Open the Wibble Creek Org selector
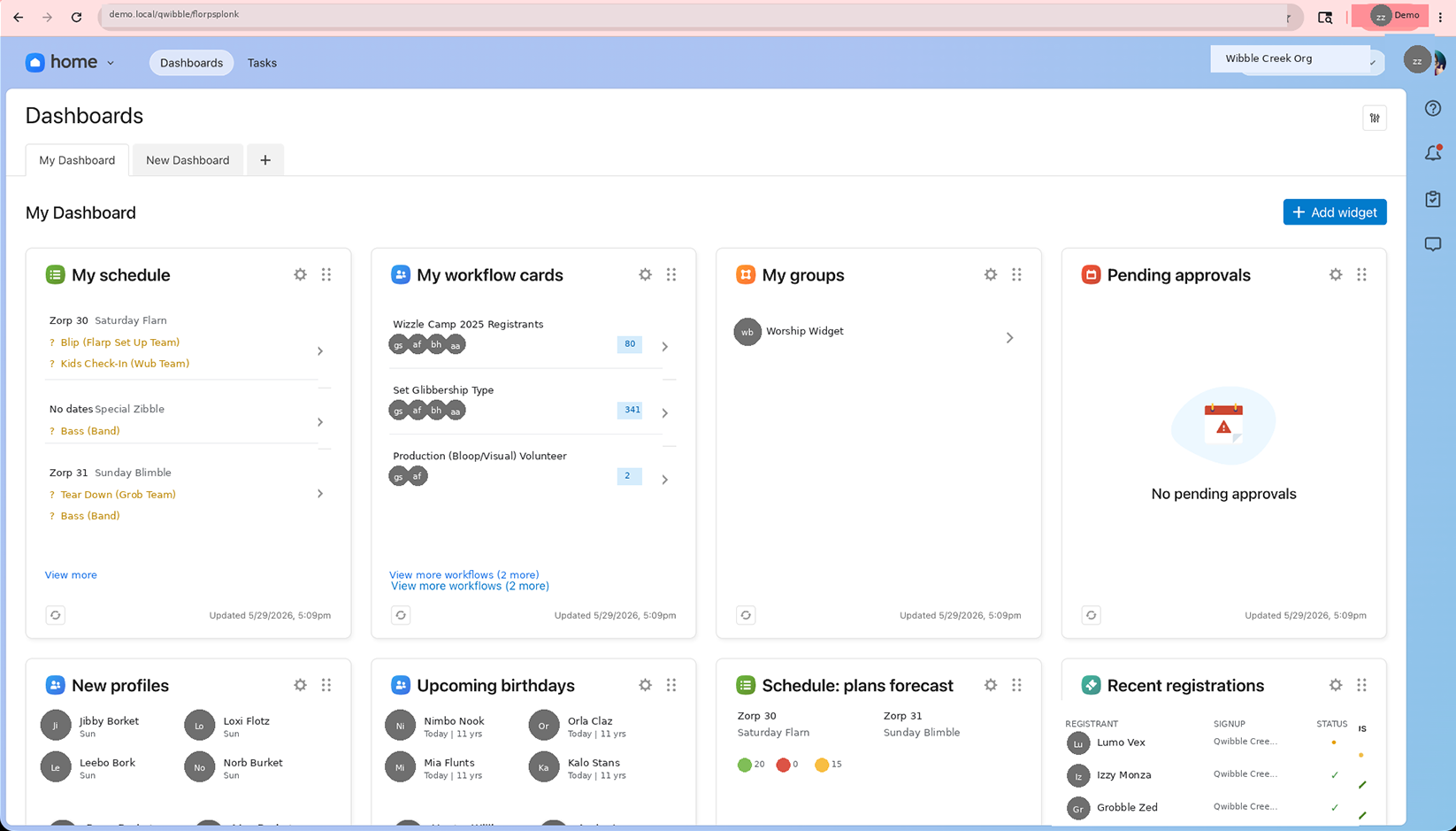 [x=1297, y=58]
